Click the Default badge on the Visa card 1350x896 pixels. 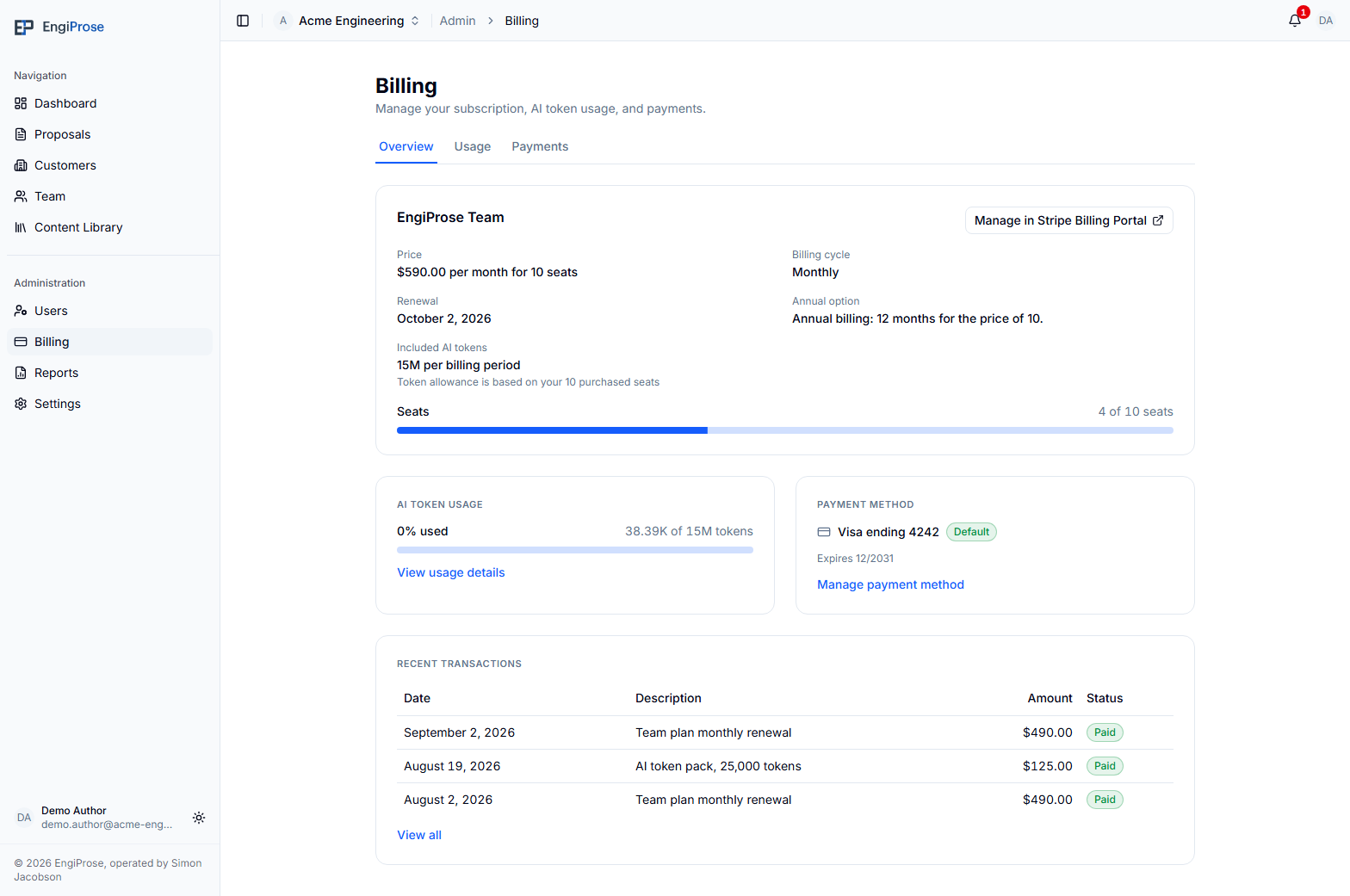pos(971,532)
